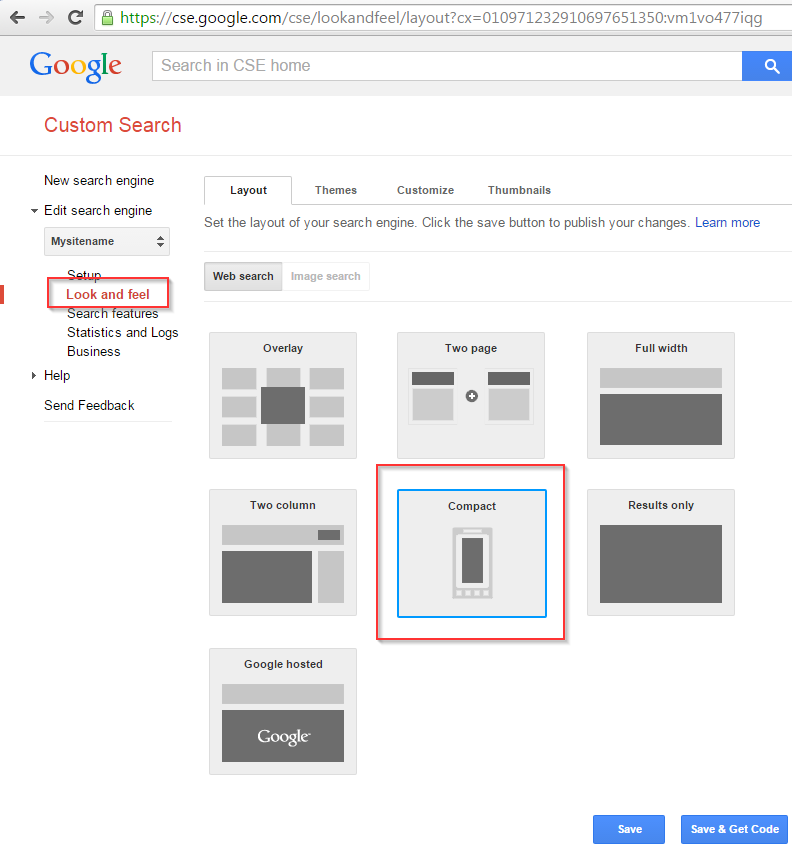
Task: Expand the Help section arrow
Action: (34, 375)
